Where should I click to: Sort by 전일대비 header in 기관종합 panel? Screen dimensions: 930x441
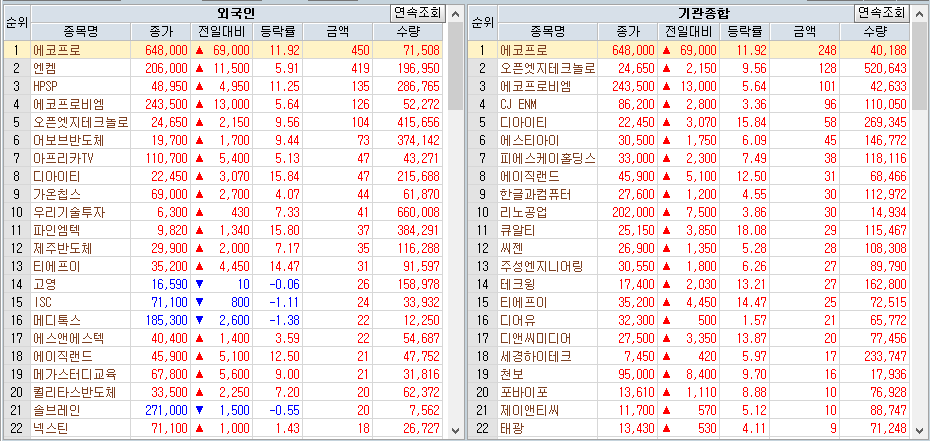point(688,31)
